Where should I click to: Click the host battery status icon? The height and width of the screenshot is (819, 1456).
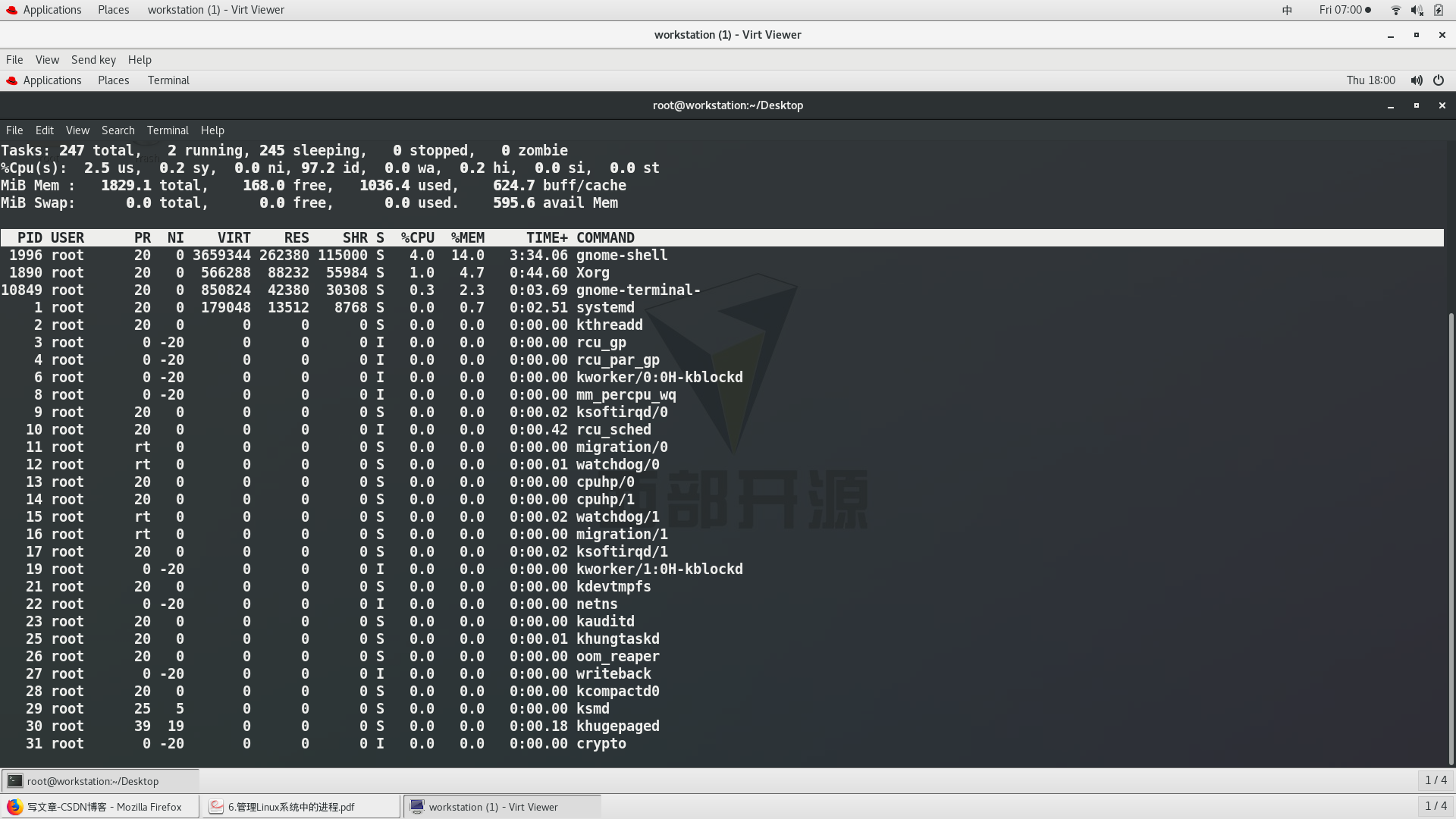point(1439,10)
